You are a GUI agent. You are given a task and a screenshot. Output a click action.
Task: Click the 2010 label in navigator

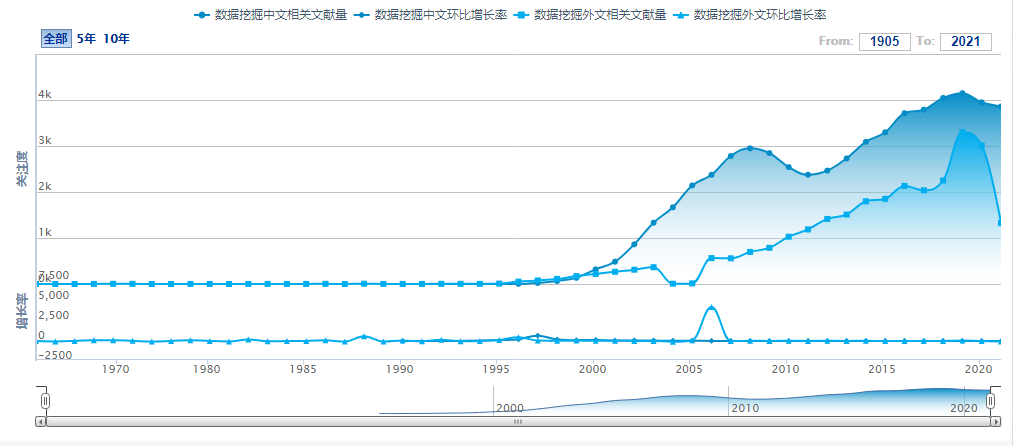coord(745,408)
